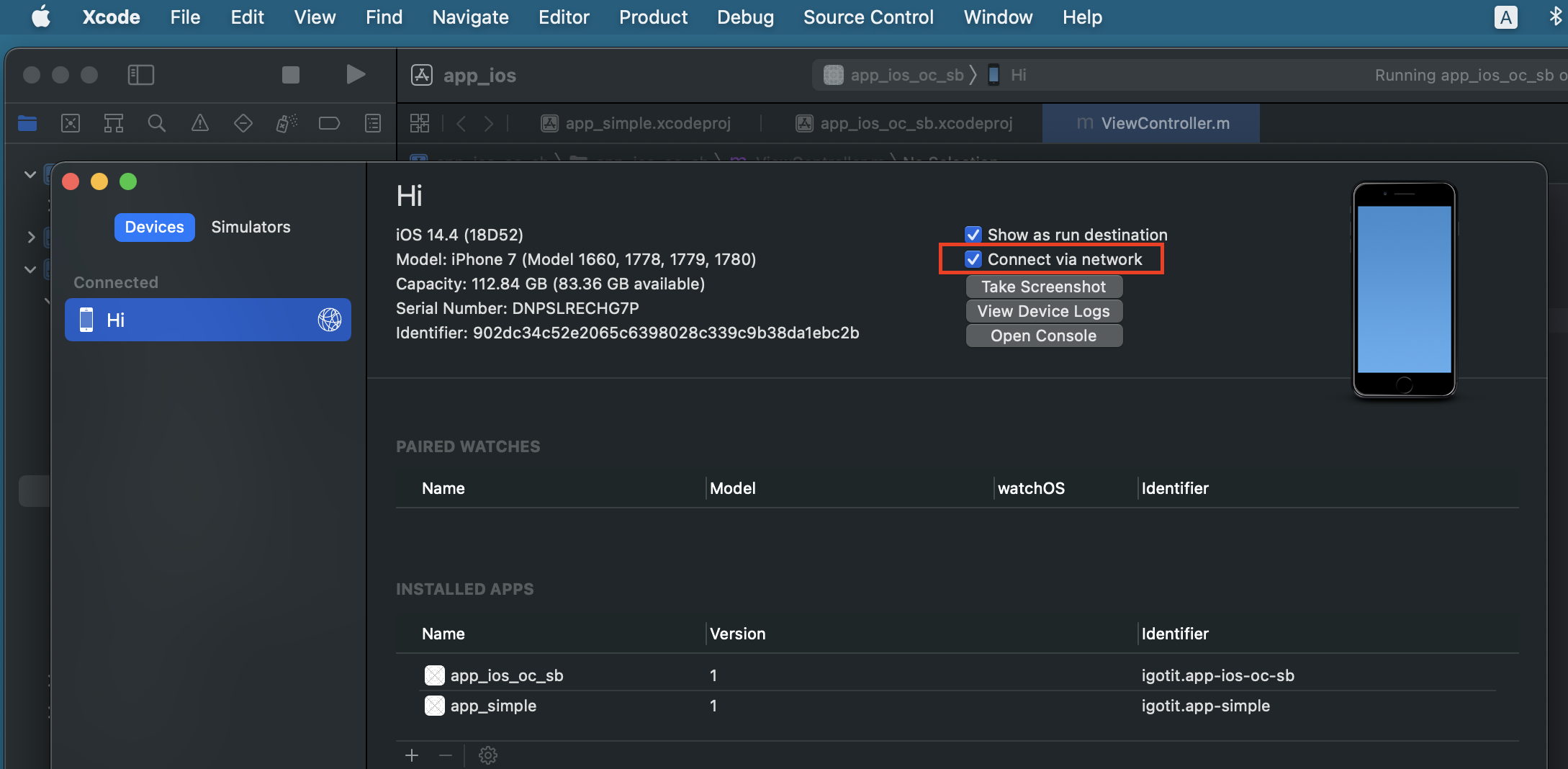Open the installed apps gear menu

[x=488, y=755]
